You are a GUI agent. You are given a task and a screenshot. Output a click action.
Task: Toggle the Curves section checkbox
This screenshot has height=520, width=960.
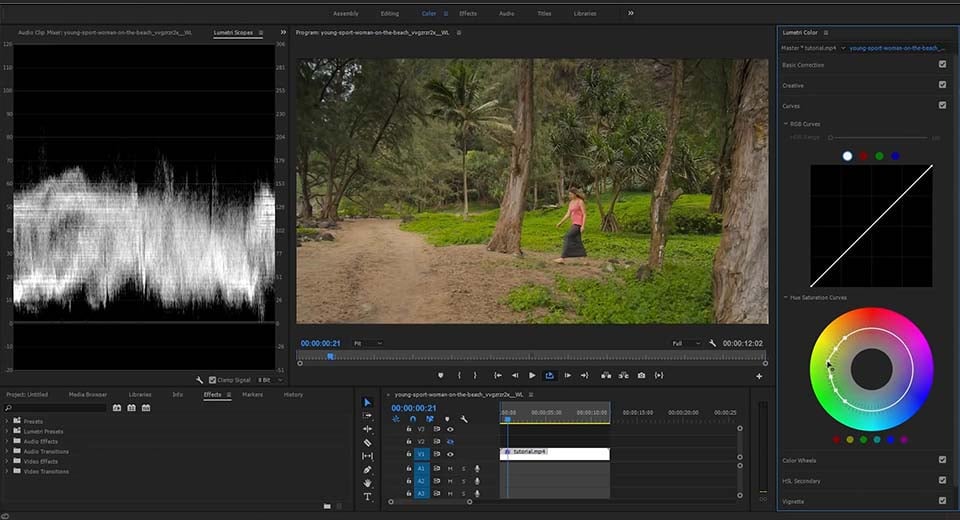click(942, 105)
